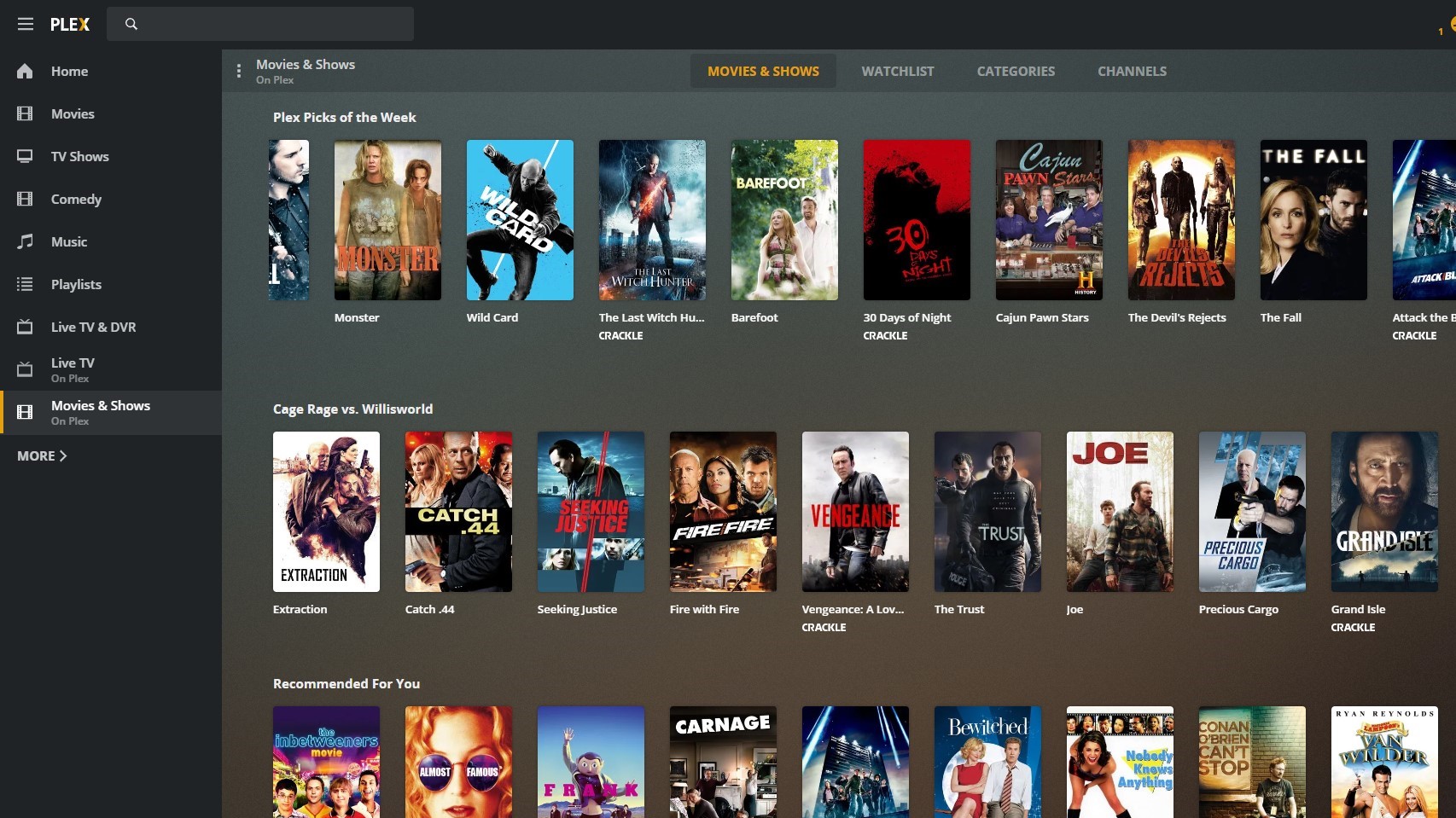Select Live TV & DVR
Image resolution: width=1456 pixels, height=818 pixels.
26,327
